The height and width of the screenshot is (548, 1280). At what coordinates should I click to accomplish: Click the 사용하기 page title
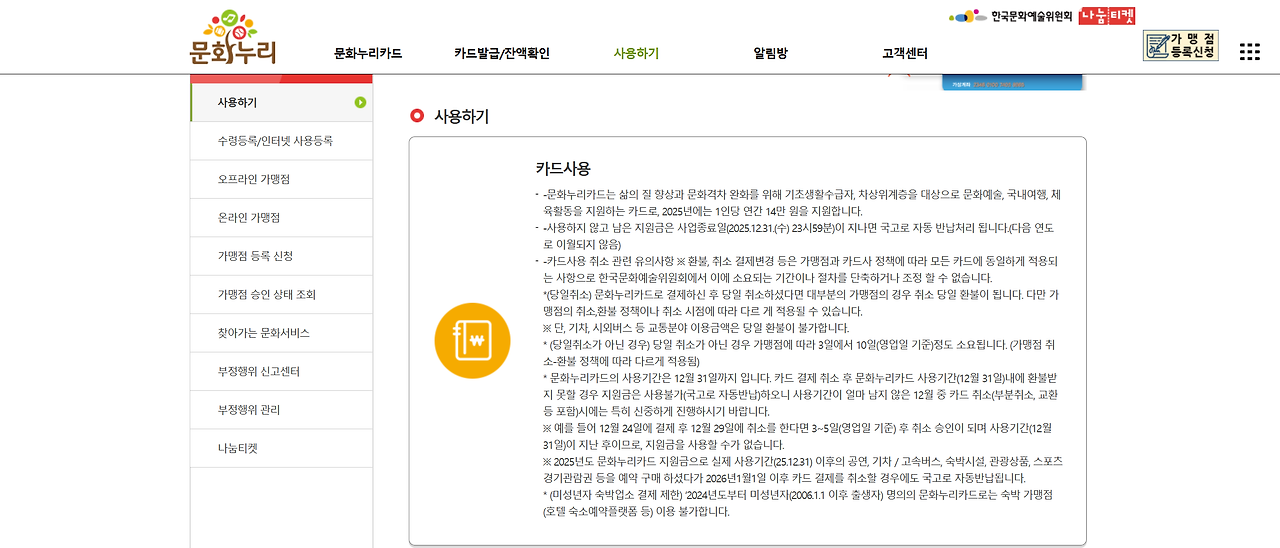pyautogui.click(x=461, y=116)
